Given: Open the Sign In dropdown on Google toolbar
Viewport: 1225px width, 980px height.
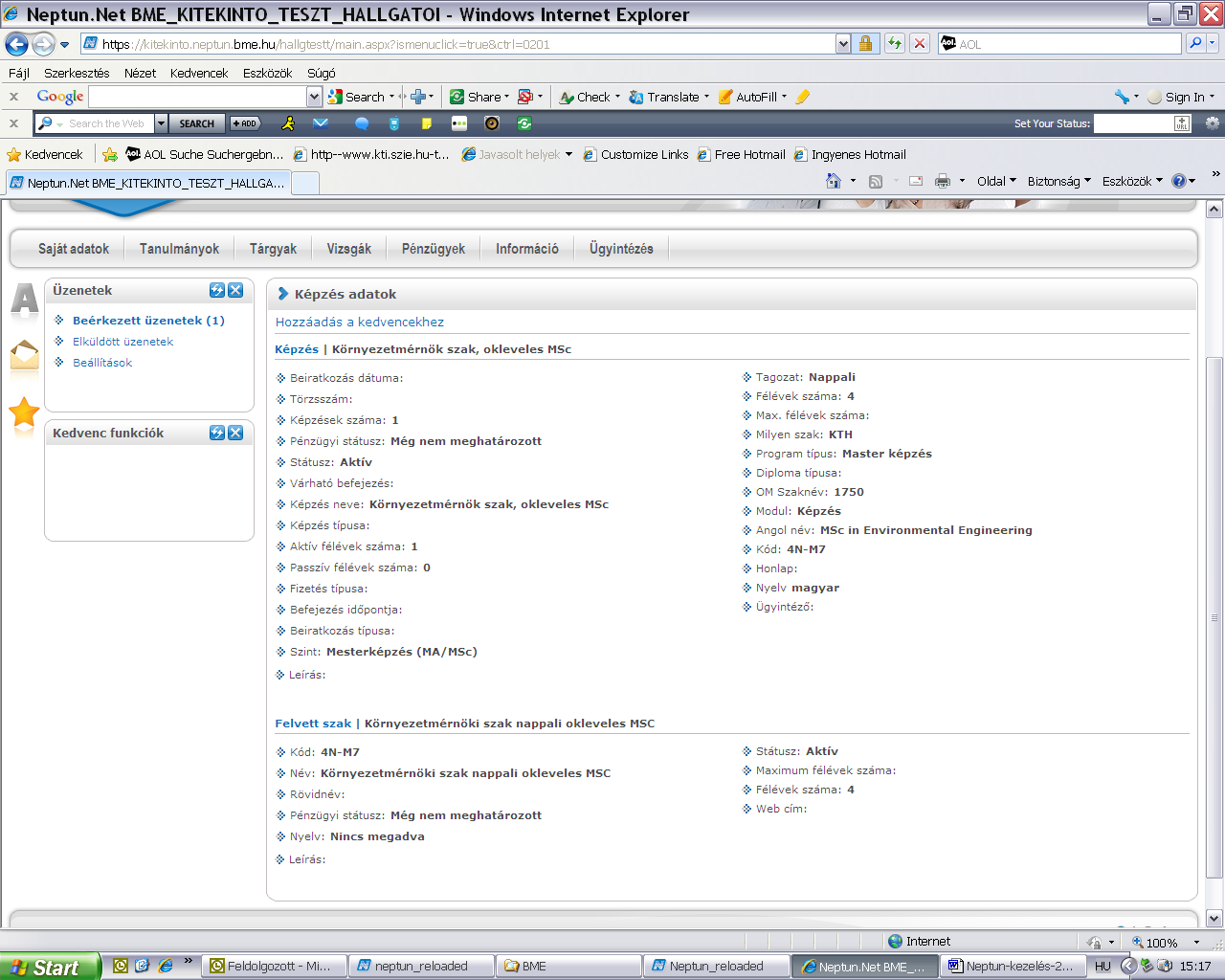Looking at the screenshot, I should [x=1212, y=97].
